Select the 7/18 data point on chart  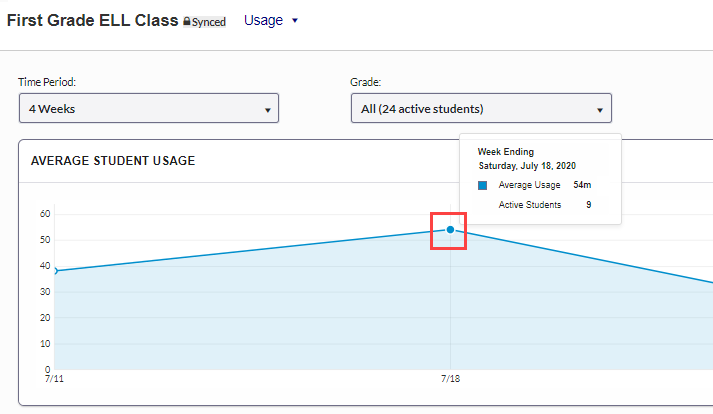450,230
